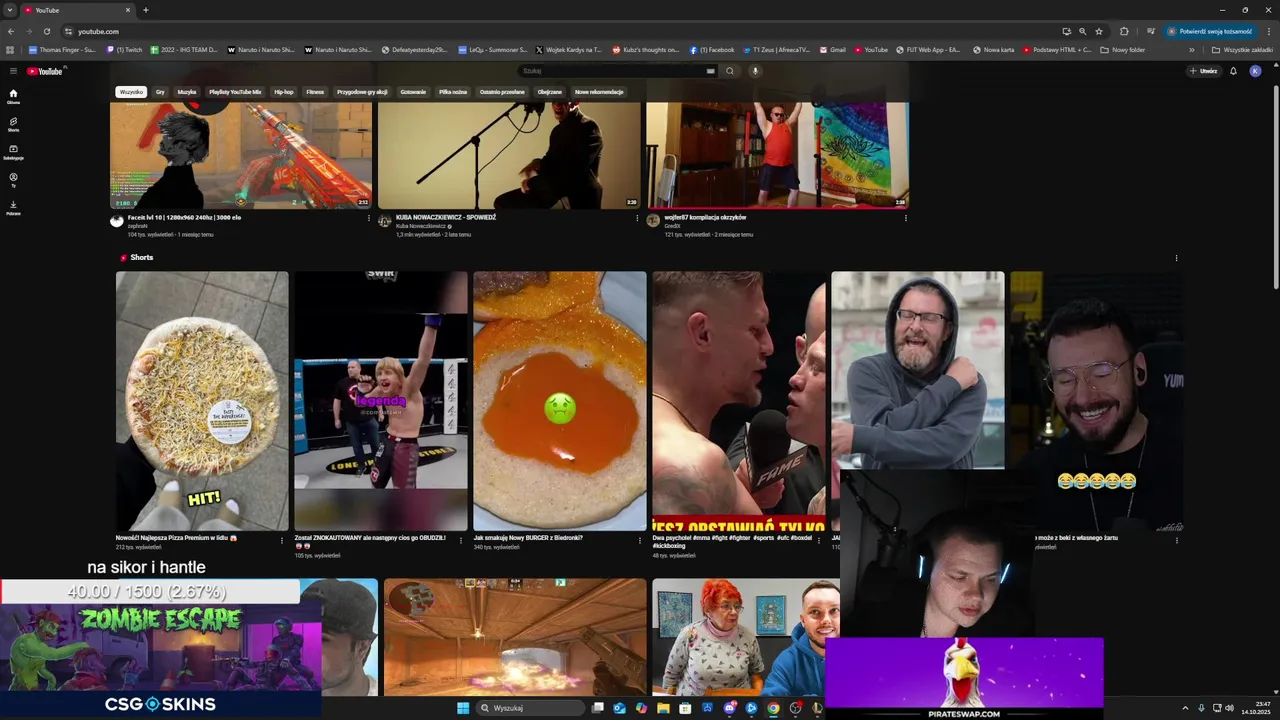
Task: Open Subskrypcje in the left sidebar
Action: click(13, 152)
